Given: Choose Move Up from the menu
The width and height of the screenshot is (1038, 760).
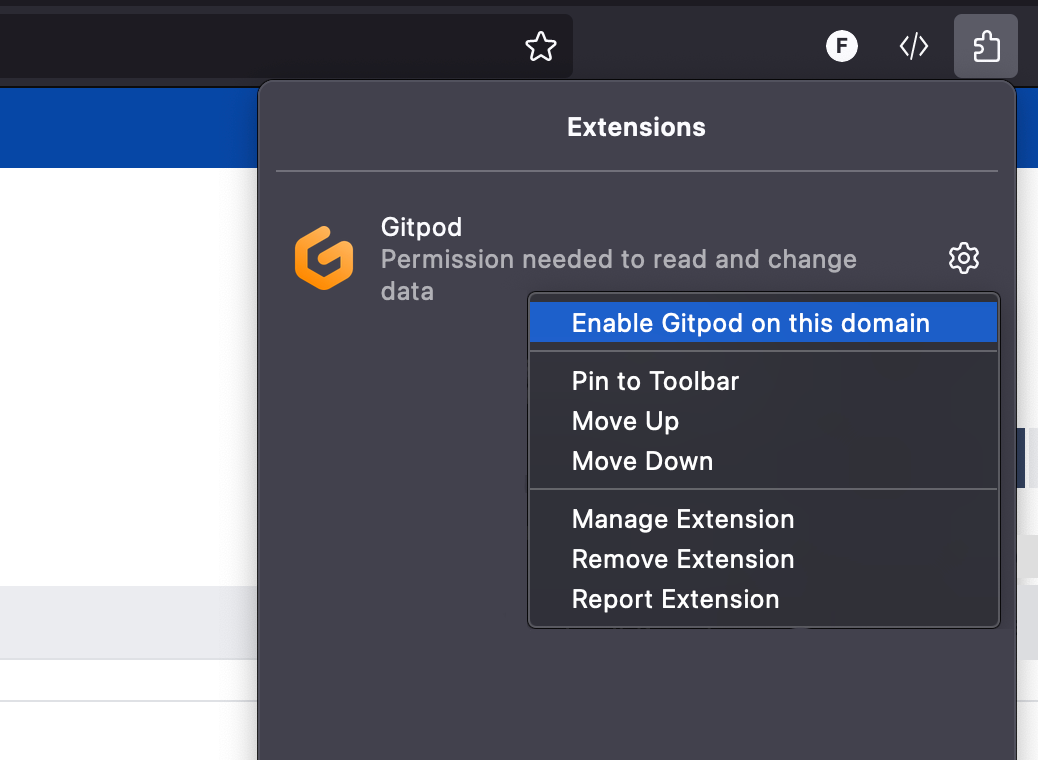Looking at the screenshot, I should (625, 421).
